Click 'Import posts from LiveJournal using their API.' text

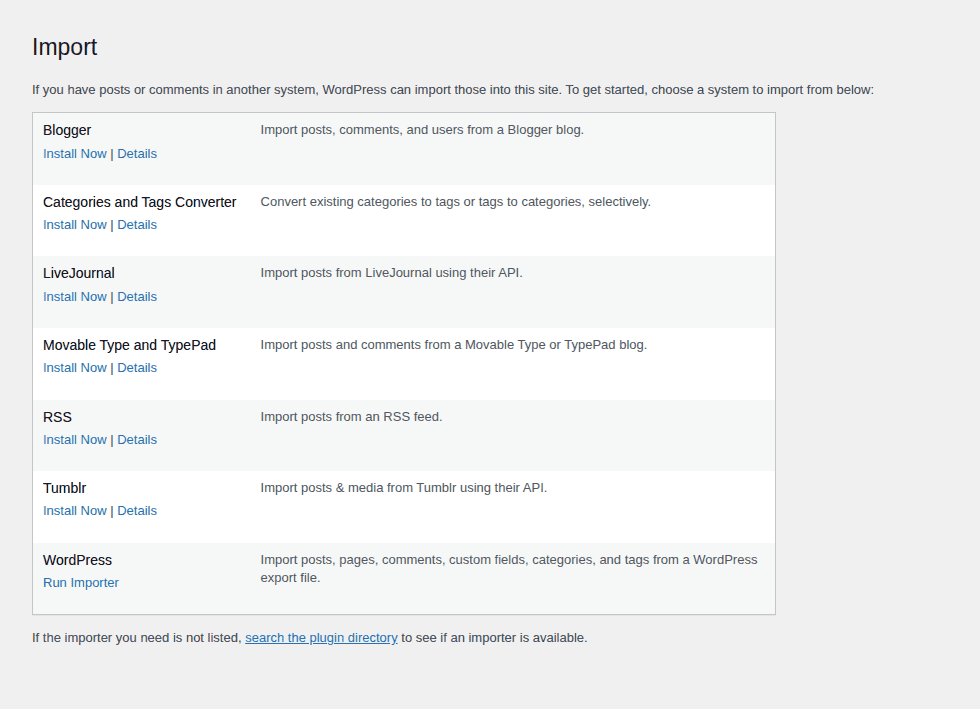[391, 273]
